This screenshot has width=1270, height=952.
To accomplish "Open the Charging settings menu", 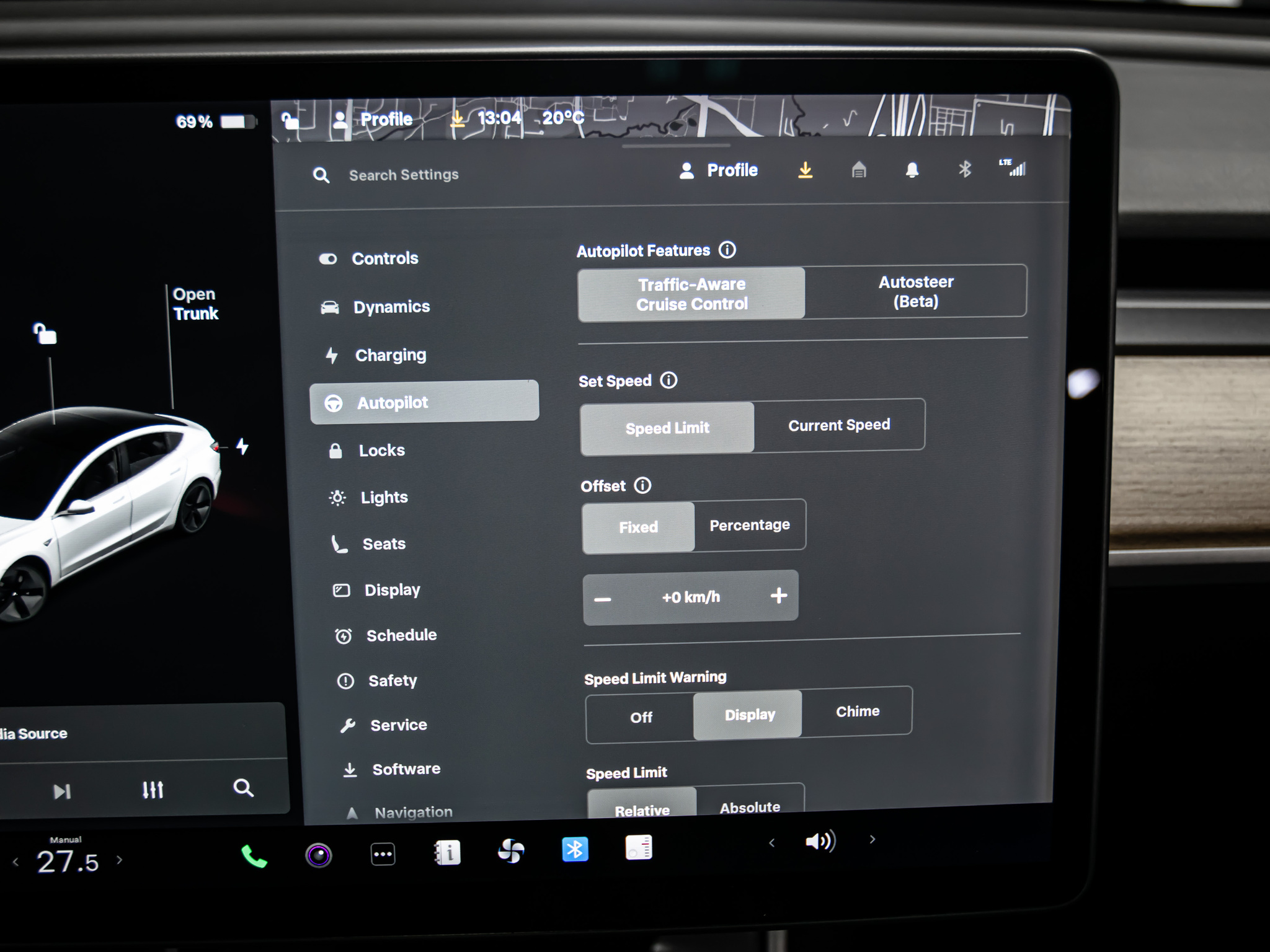I will click(390, 355).
